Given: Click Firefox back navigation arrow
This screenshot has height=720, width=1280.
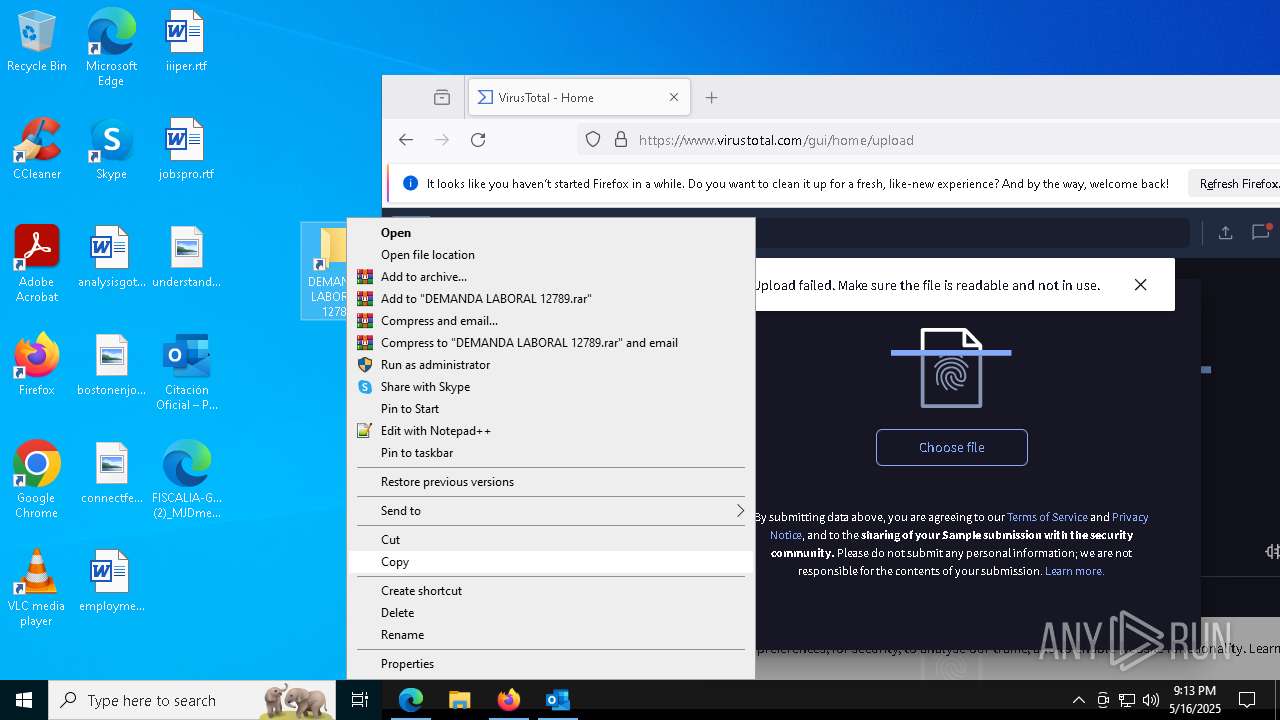Looking at the screenshot, I should pos(406,140).
